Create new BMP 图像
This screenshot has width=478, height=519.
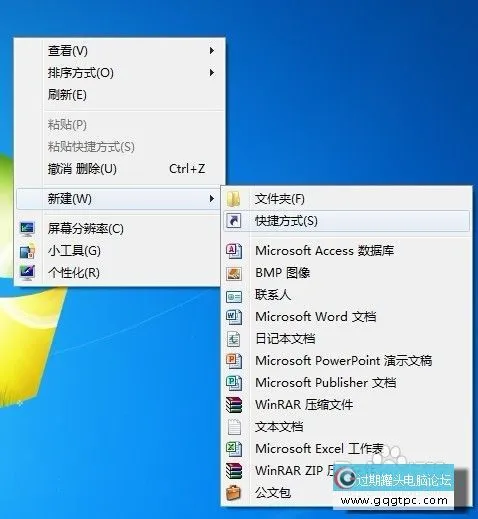pos(347,273)
